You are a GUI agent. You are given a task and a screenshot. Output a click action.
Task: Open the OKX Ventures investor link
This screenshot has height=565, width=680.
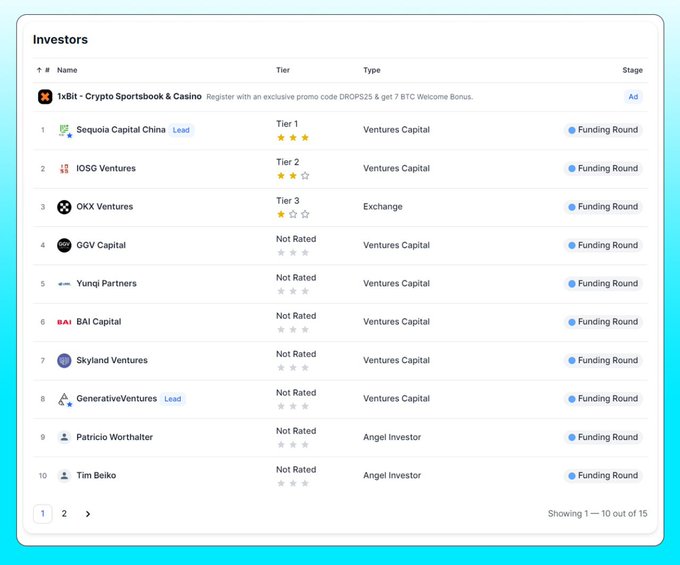[x=105, y=207]
